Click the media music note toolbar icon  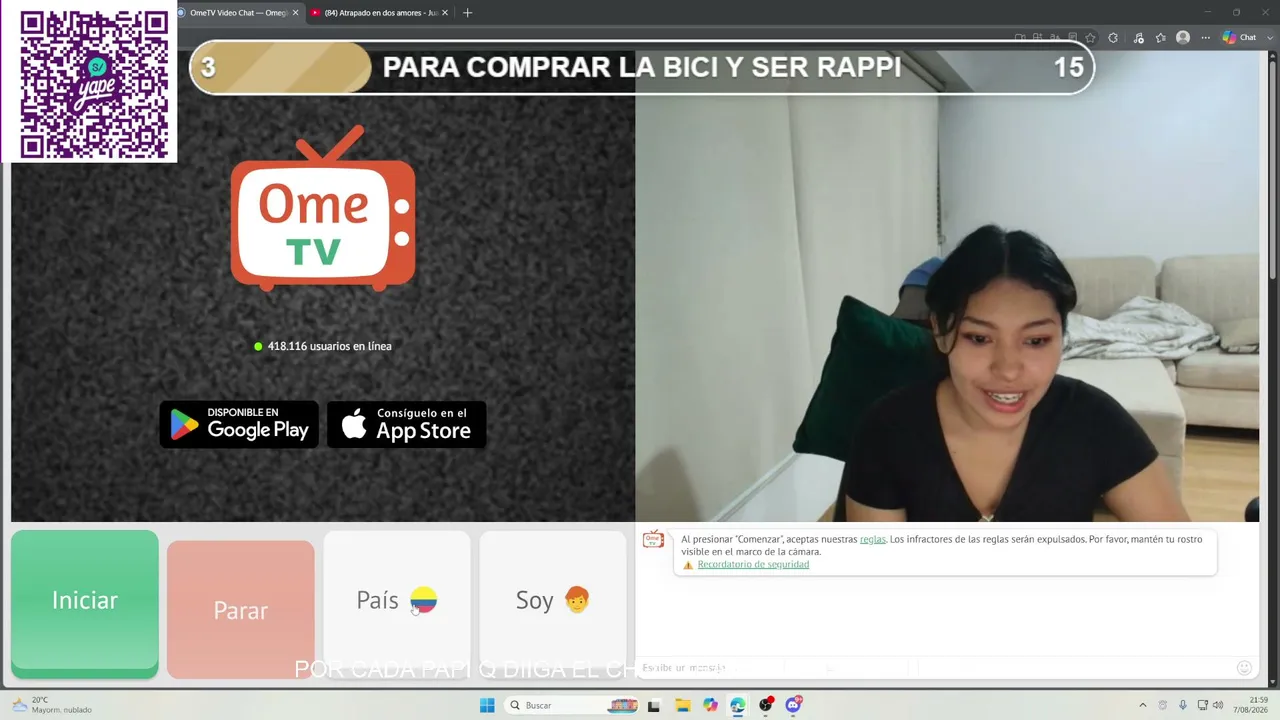(1138, 38)
